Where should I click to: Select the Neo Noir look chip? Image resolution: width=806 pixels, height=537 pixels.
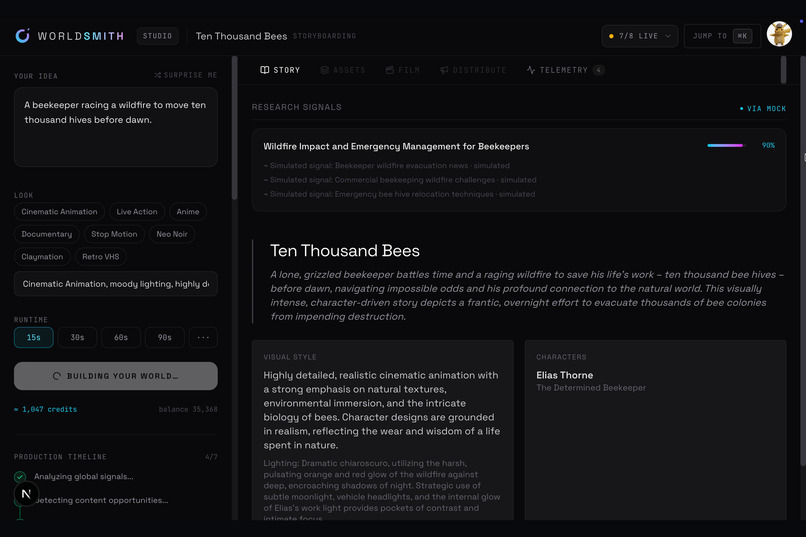coord(172,234)
